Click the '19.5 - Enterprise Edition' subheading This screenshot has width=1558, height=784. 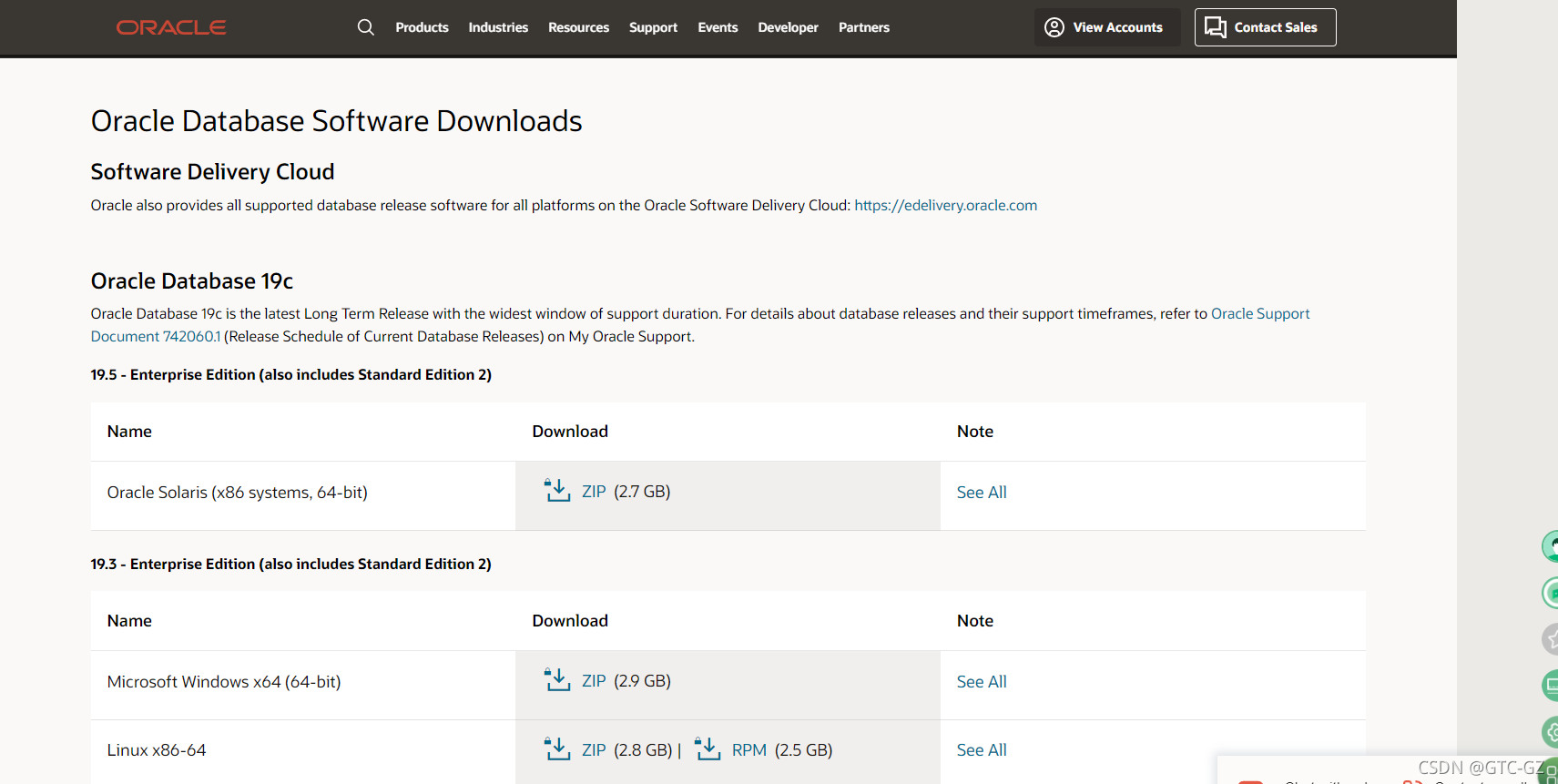click(291, 374)
